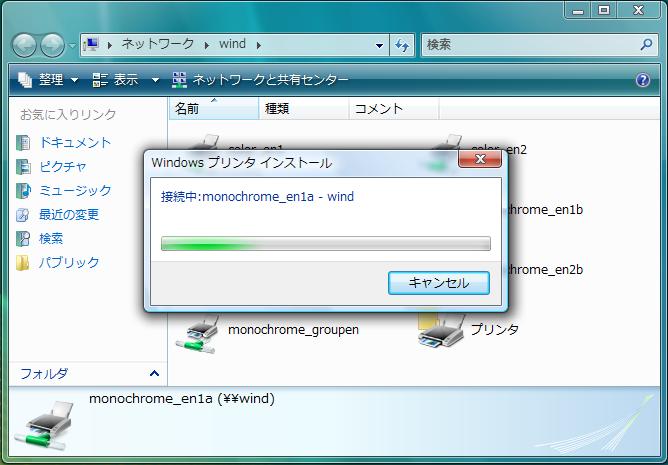Click the green installation progress bar
This screenshot has height=465, width=668.
point(326,243)
